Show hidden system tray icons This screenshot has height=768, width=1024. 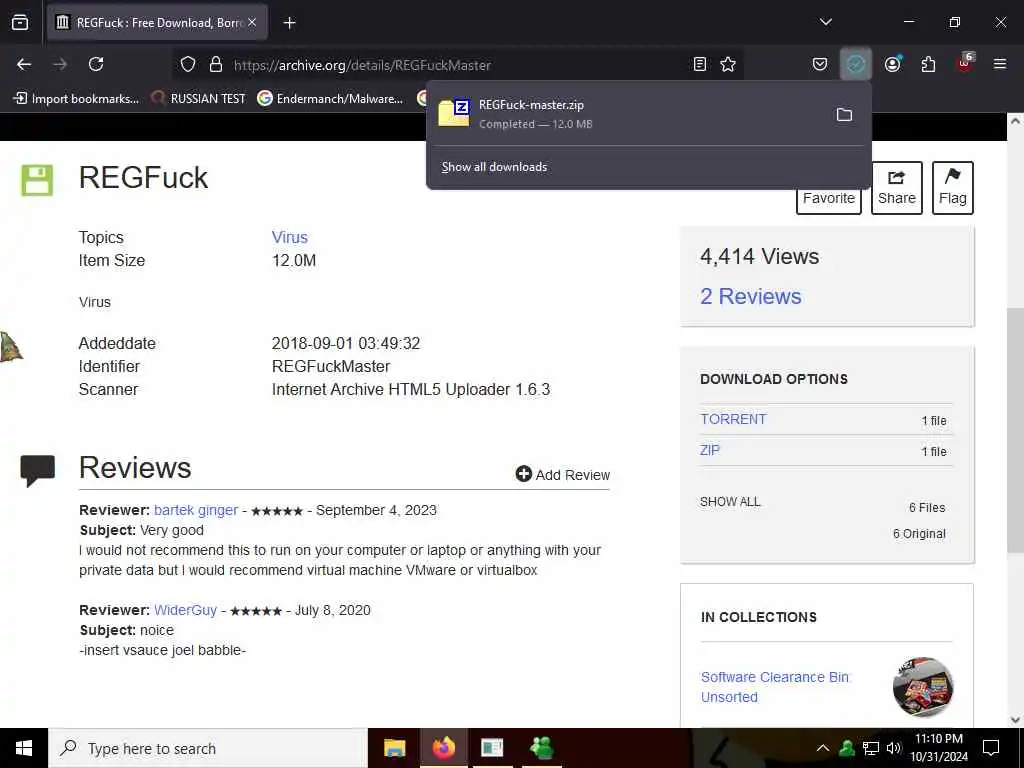click(823, 748)
